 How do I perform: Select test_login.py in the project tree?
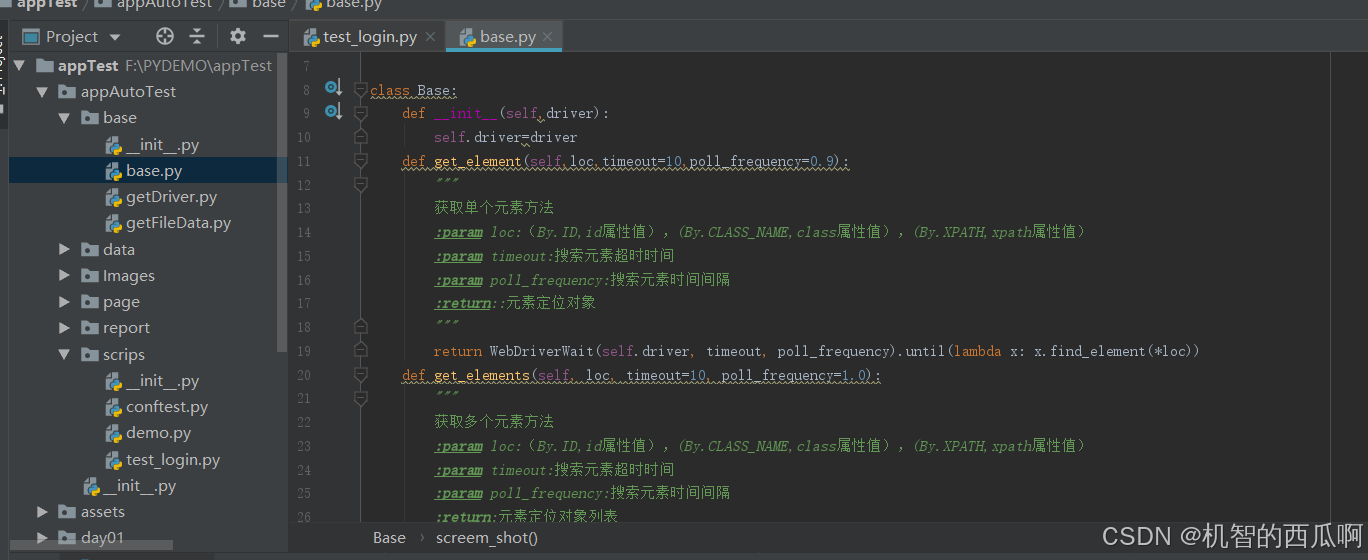pos(172,460)
